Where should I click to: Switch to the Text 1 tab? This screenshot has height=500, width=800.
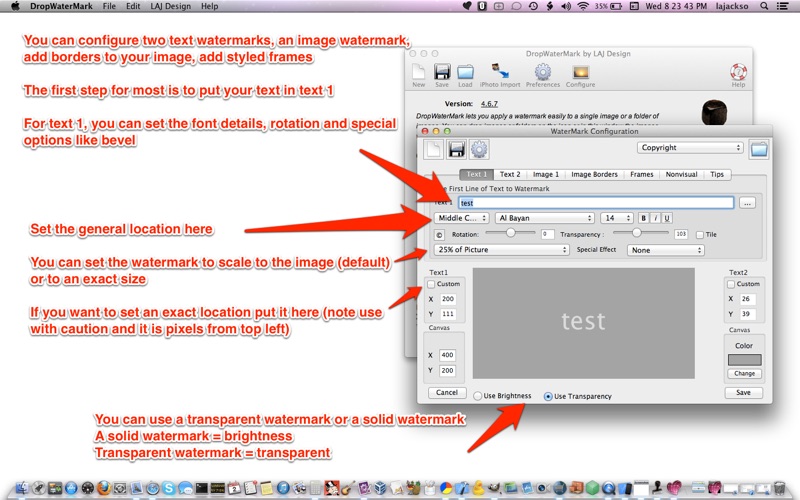coord(477,174)
